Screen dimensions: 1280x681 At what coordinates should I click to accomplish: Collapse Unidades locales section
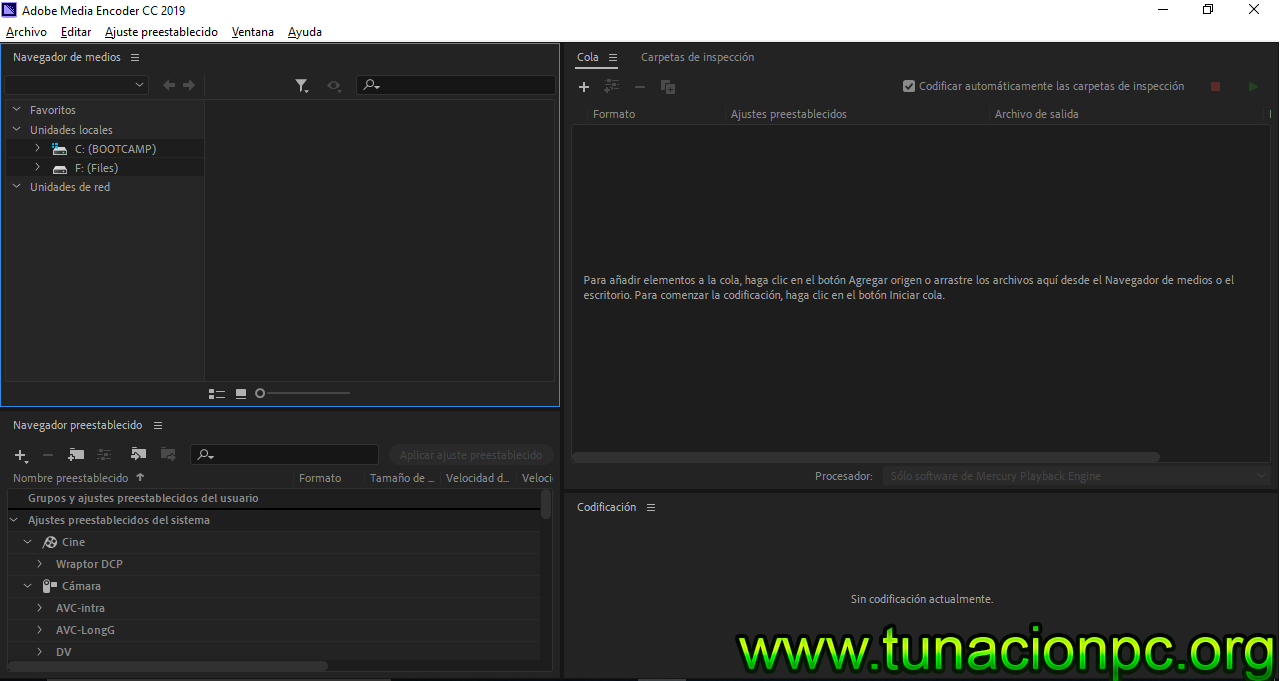[17, 130]
